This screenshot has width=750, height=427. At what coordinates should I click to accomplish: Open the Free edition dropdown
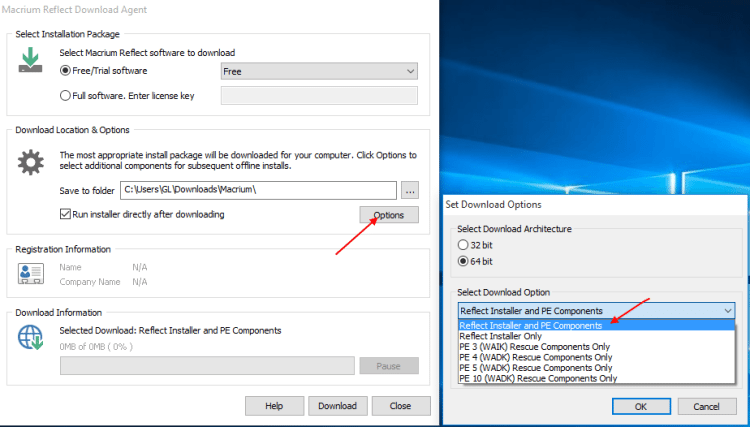[319, 71]
